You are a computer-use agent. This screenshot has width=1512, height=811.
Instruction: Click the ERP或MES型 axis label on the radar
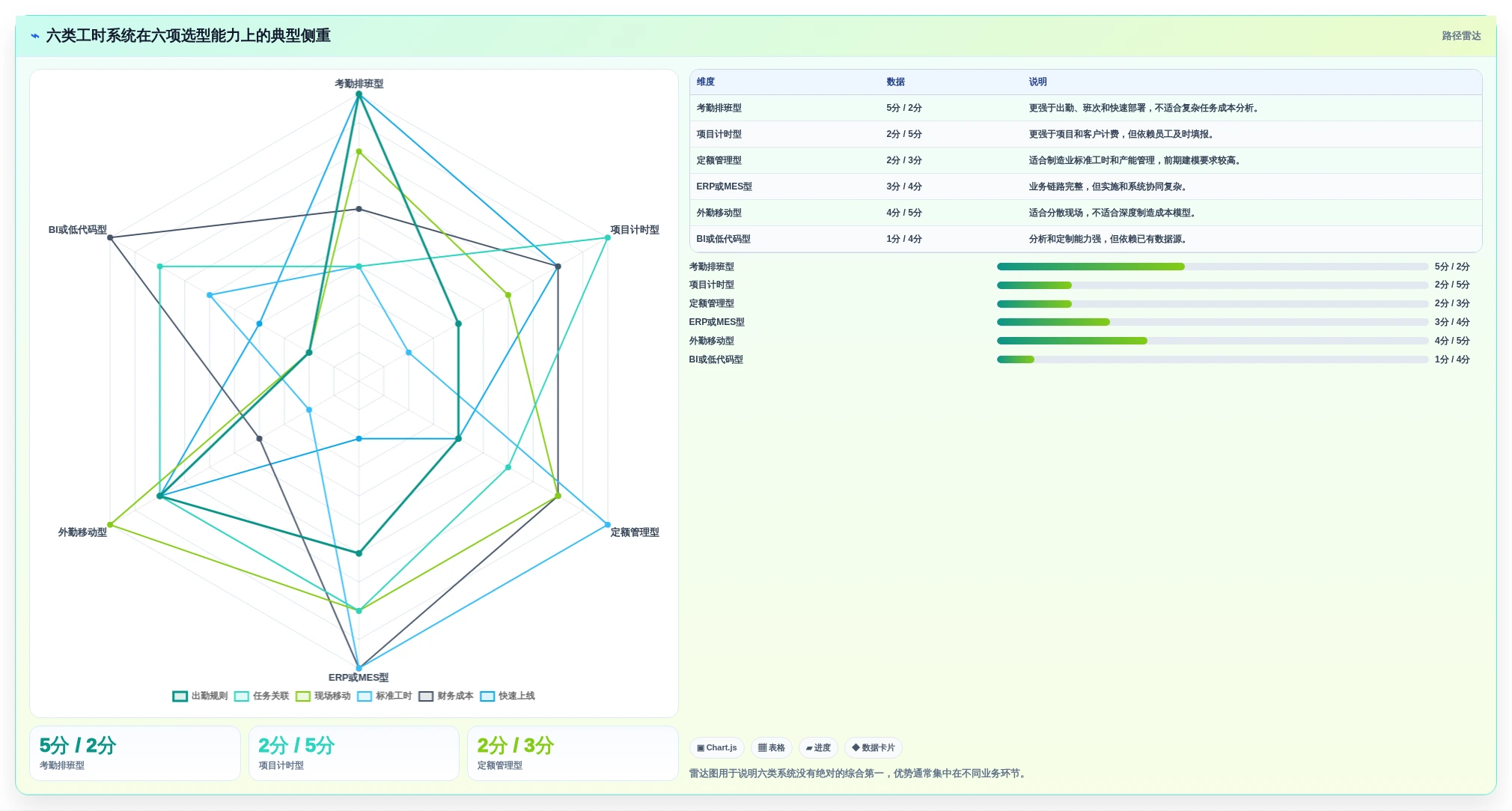[359, 678]
